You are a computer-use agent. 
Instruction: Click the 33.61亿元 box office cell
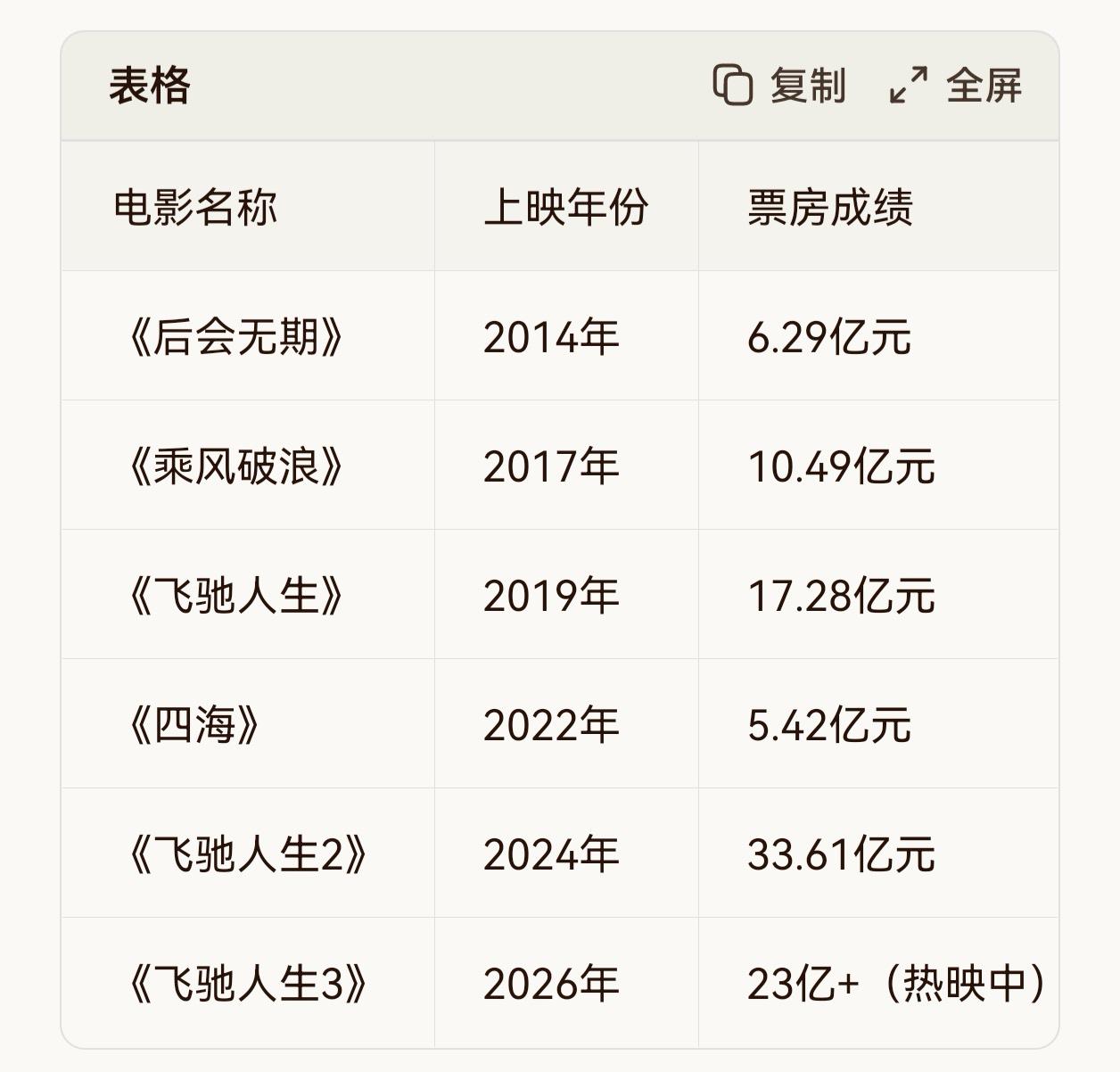point(841,855)
